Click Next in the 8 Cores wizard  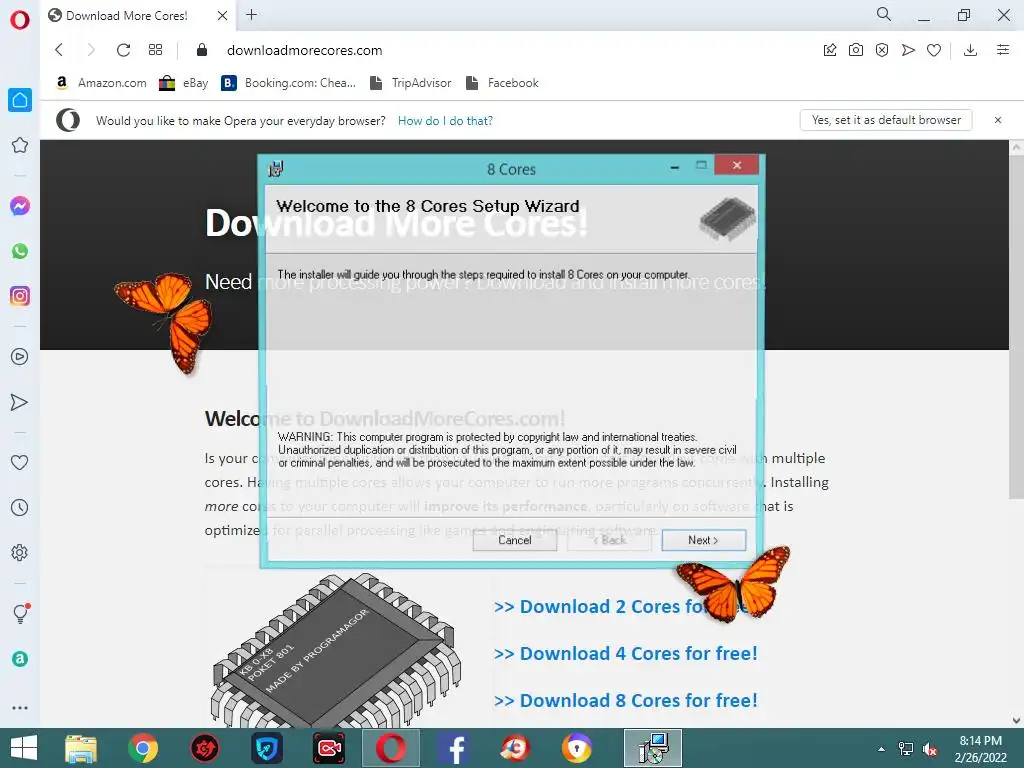click(703, 540)
